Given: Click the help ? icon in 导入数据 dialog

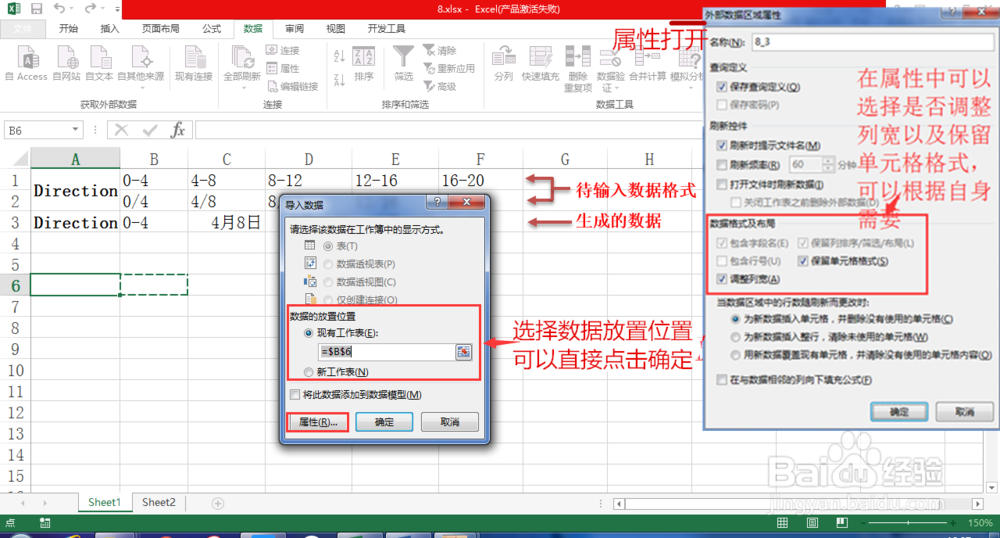Looking at the screenshot, I should tap(437, 202).
